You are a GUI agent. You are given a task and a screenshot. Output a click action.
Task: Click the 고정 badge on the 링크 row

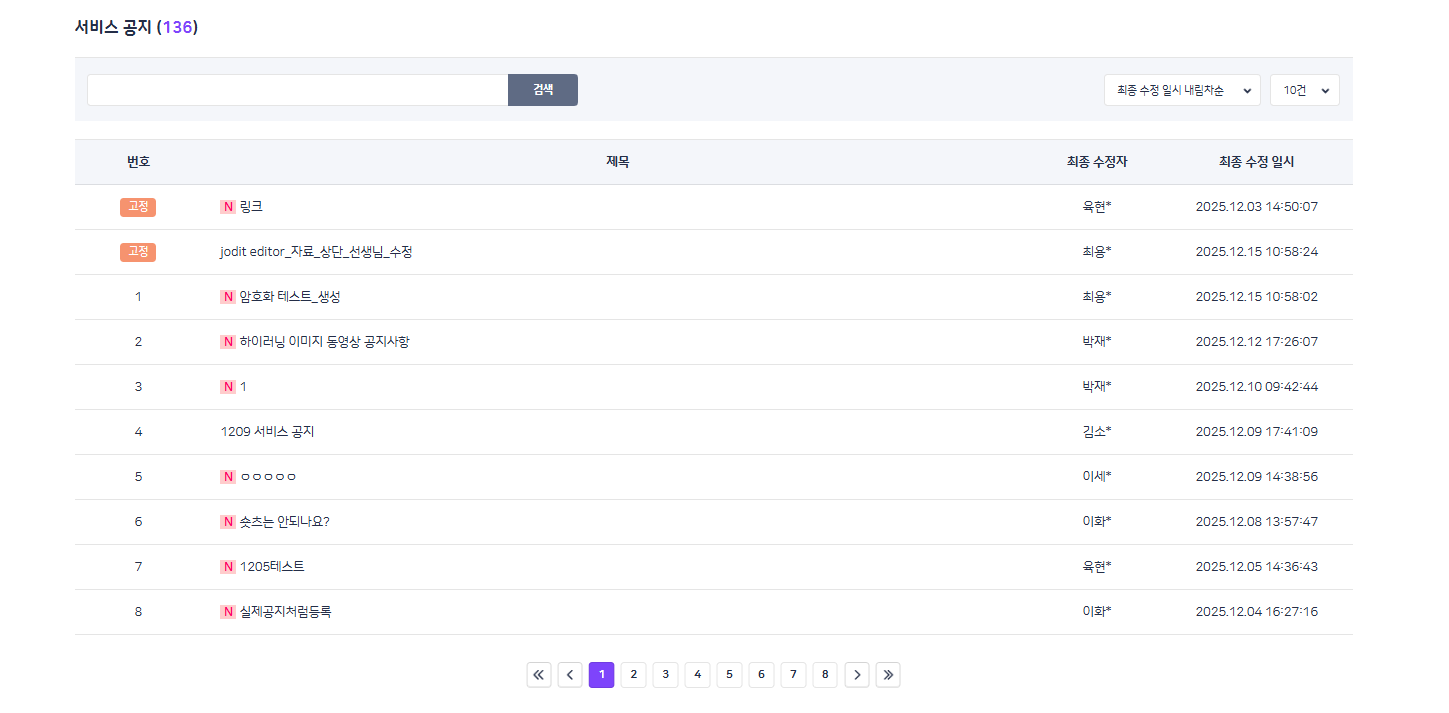tap(138, 207)
